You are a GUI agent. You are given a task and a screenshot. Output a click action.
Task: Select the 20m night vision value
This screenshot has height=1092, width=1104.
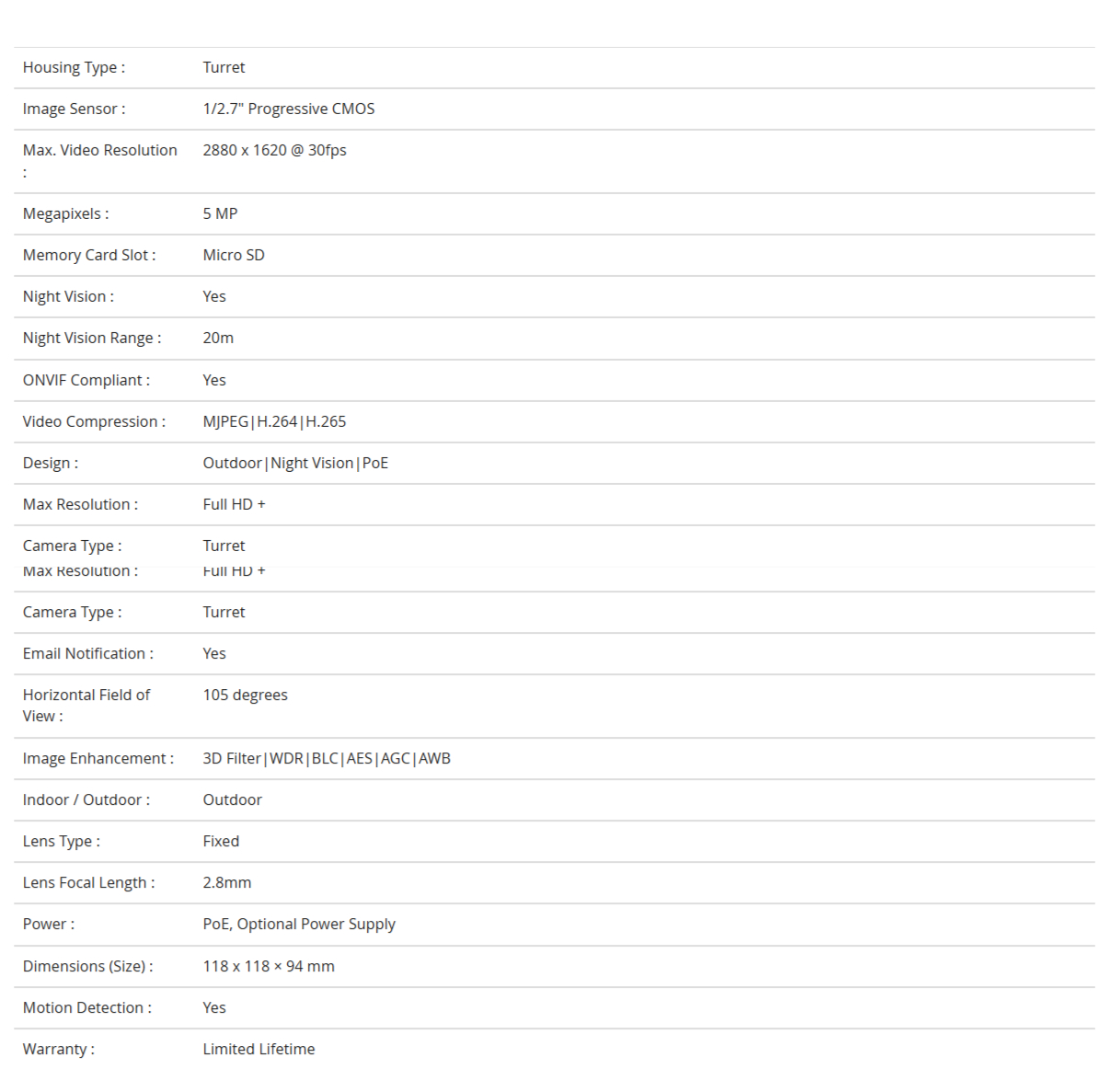point(218,338)
